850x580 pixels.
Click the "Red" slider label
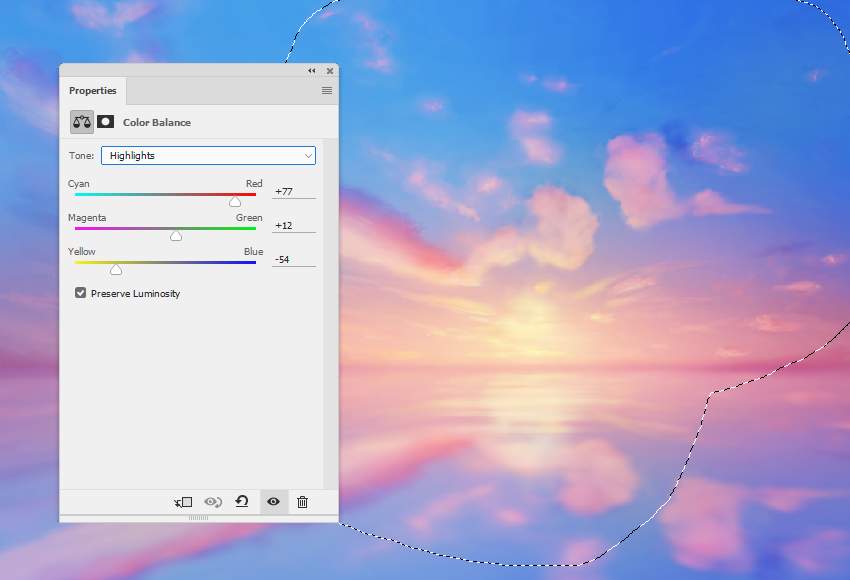(254, 184)
